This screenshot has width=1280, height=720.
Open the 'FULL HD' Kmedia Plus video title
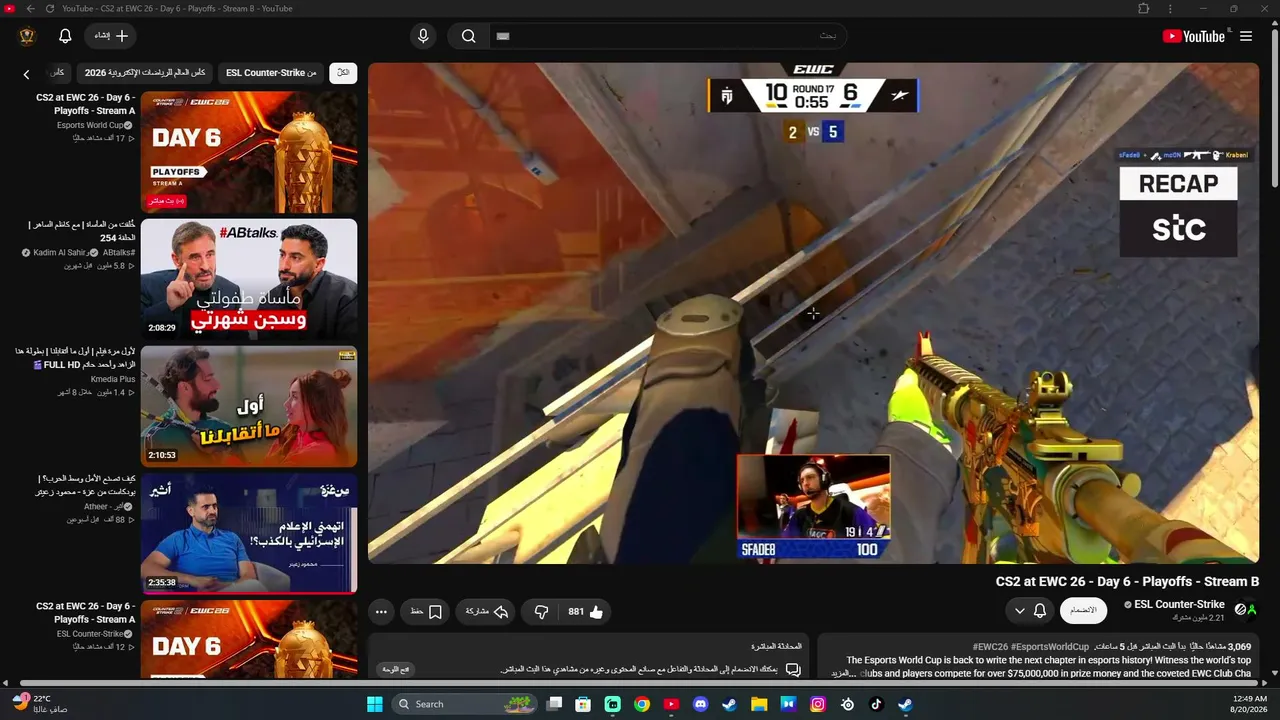(x=75, y=358)
